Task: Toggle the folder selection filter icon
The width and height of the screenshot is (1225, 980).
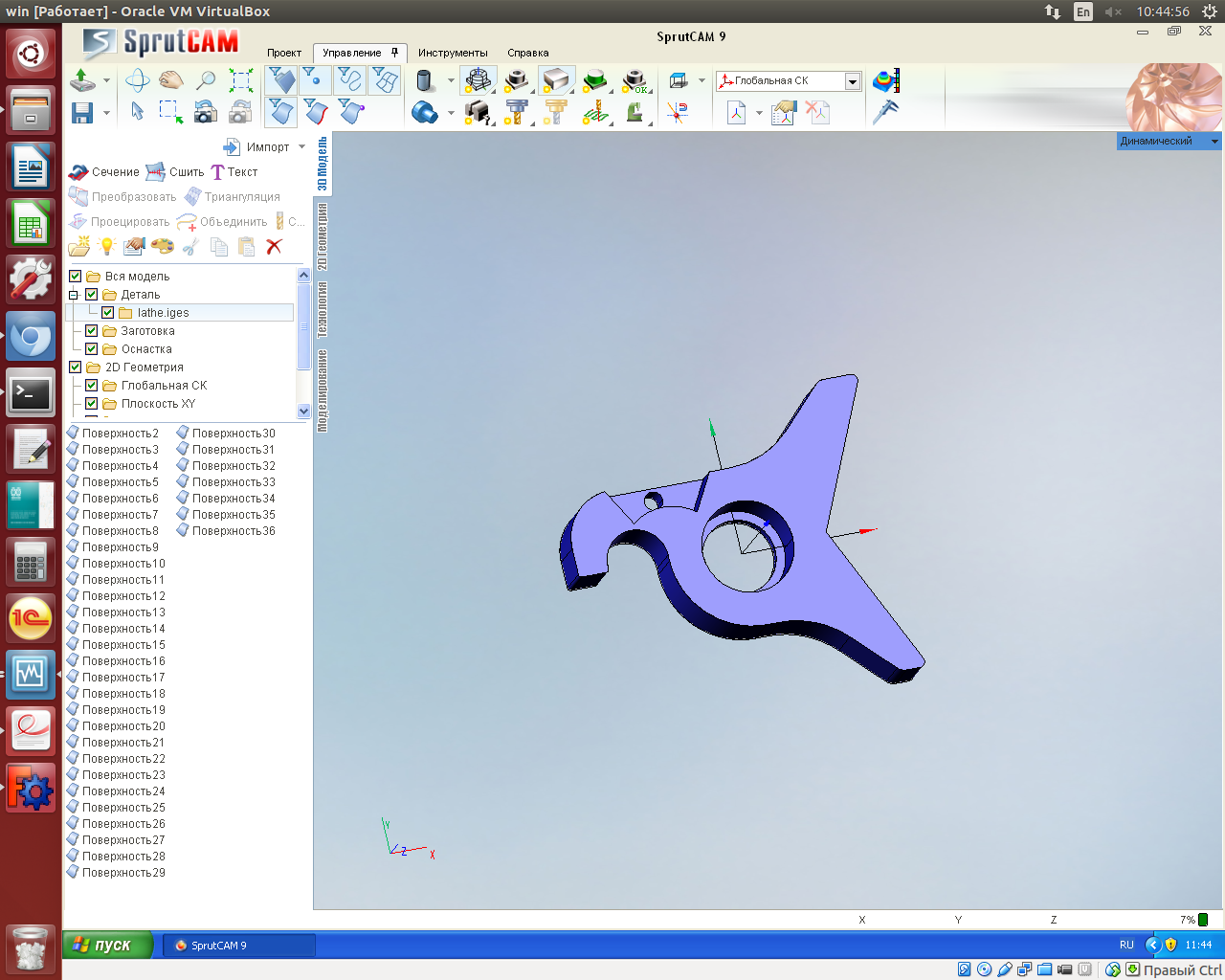Action: coord(281,80)
